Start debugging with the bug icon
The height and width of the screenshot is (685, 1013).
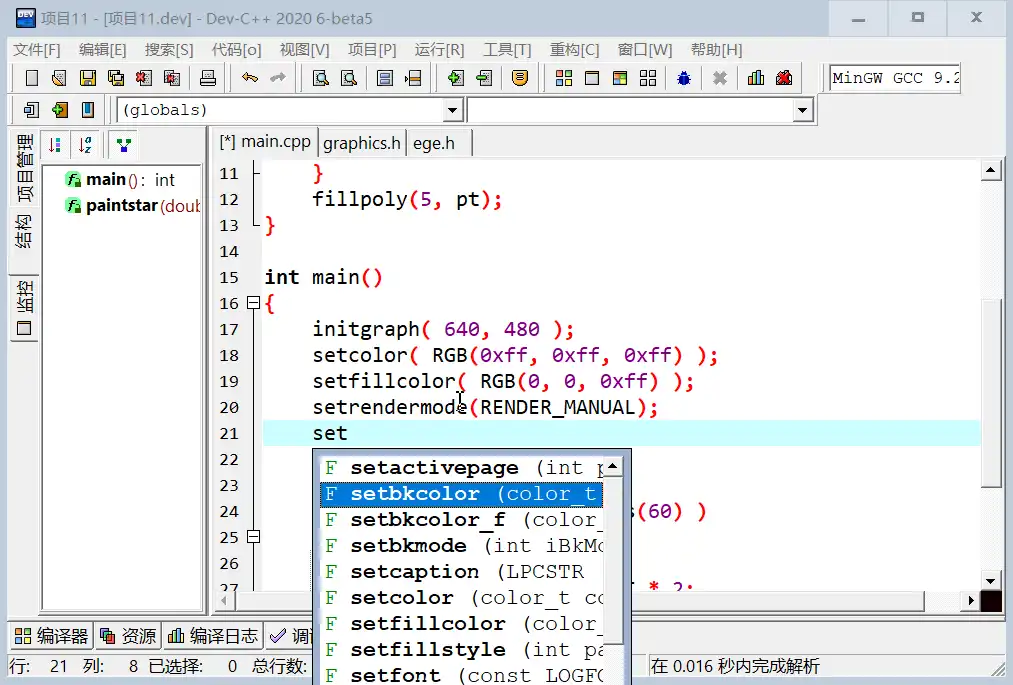tap(684, 78)
